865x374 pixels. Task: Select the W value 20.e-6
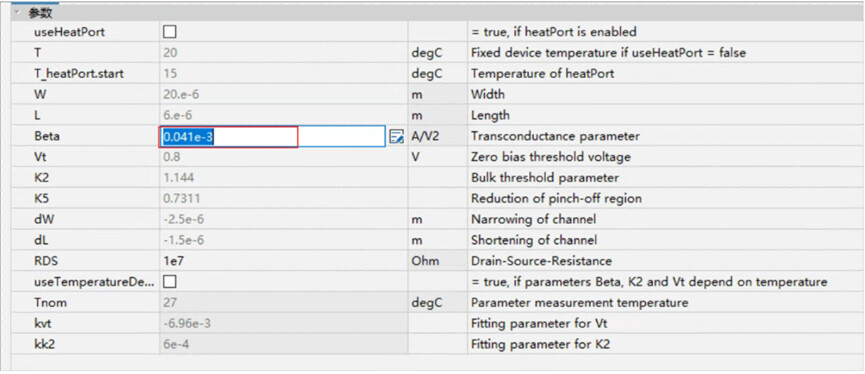pos(181,94)
